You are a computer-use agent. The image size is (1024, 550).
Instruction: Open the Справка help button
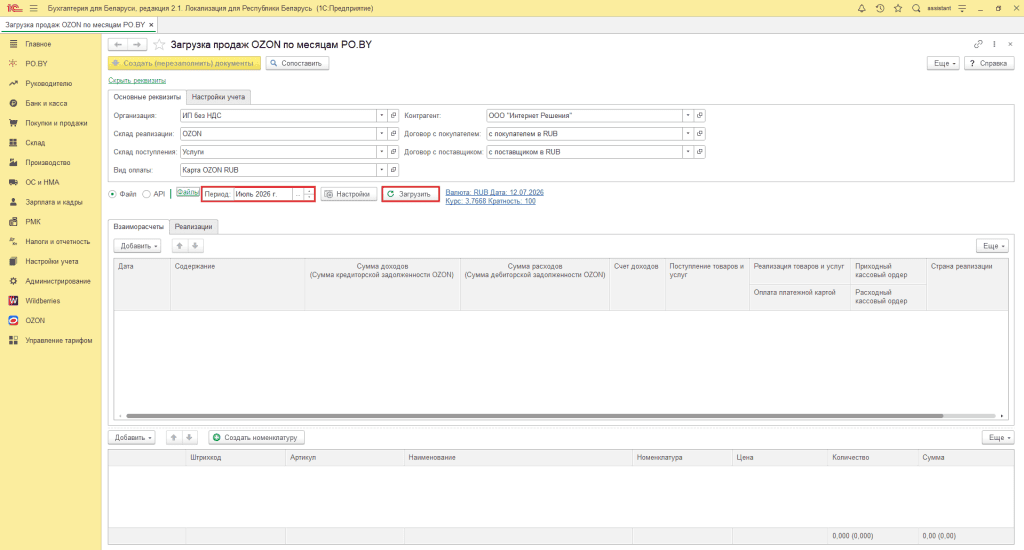tap(989, 63)
